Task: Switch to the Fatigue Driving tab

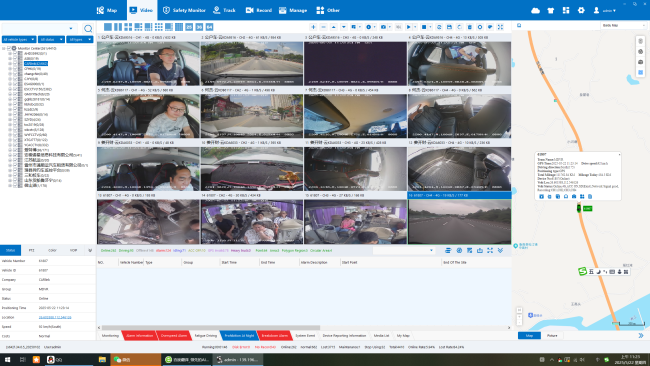Action: [206, 336]
